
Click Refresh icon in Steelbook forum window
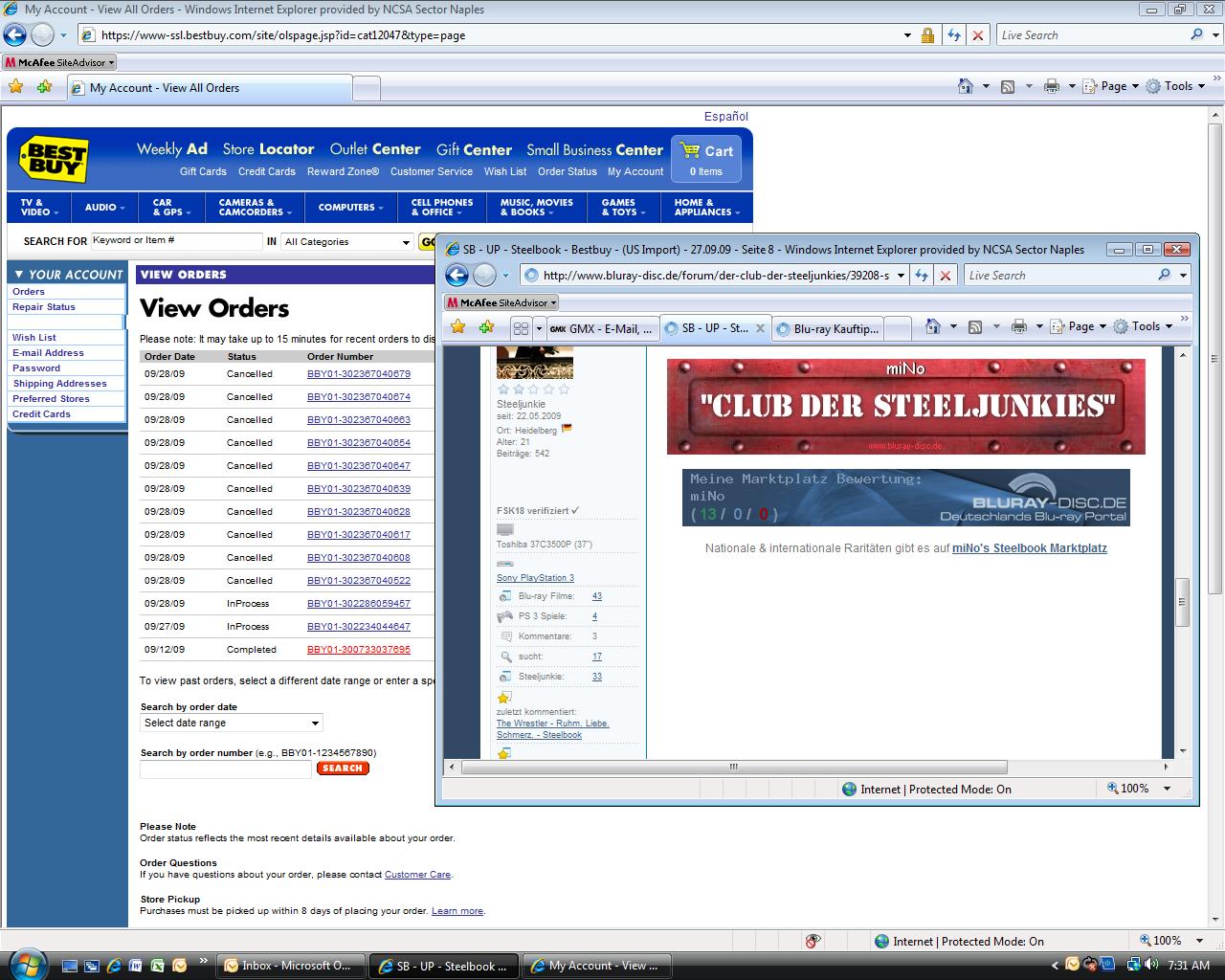(922, 276)
